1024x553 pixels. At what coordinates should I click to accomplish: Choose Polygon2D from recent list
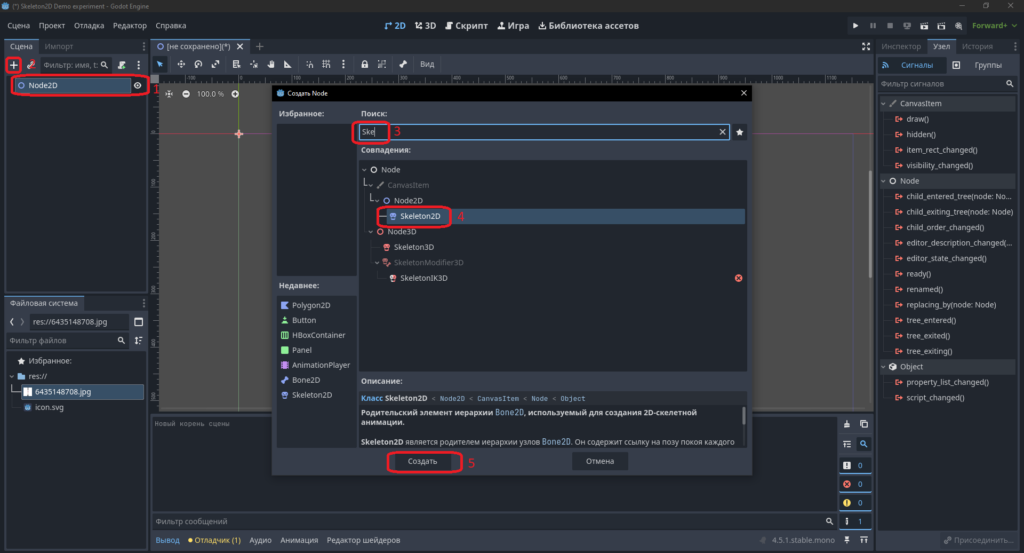(x=311, y=305)
